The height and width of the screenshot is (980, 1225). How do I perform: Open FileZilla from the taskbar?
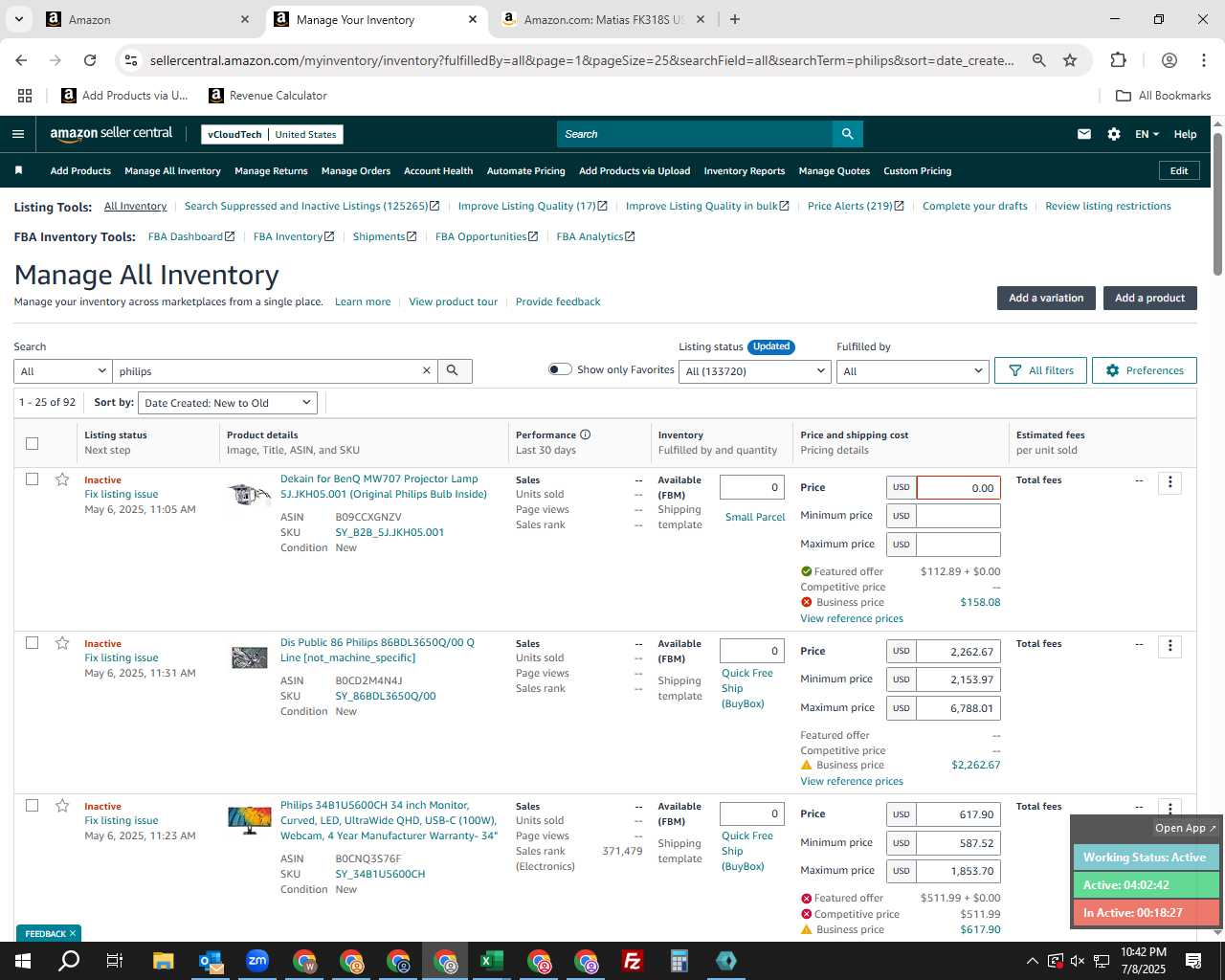tap(633, 961)
